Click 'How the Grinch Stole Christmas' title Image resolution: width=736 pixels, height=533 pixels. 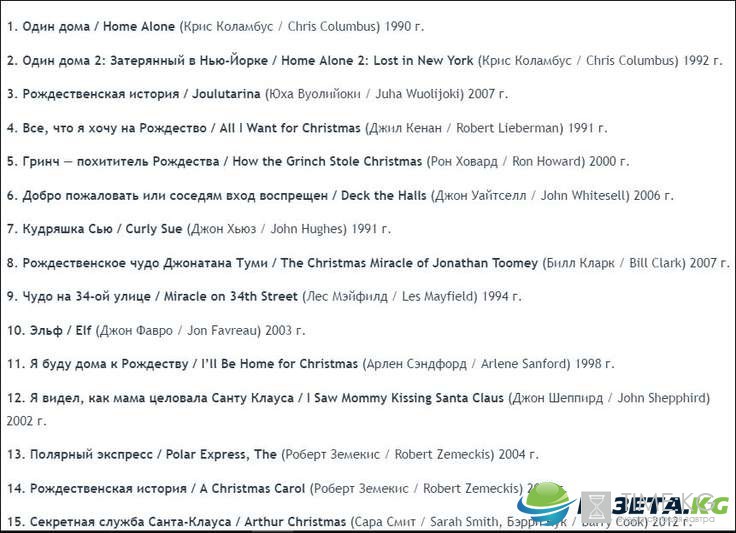[x=327, y=161]
